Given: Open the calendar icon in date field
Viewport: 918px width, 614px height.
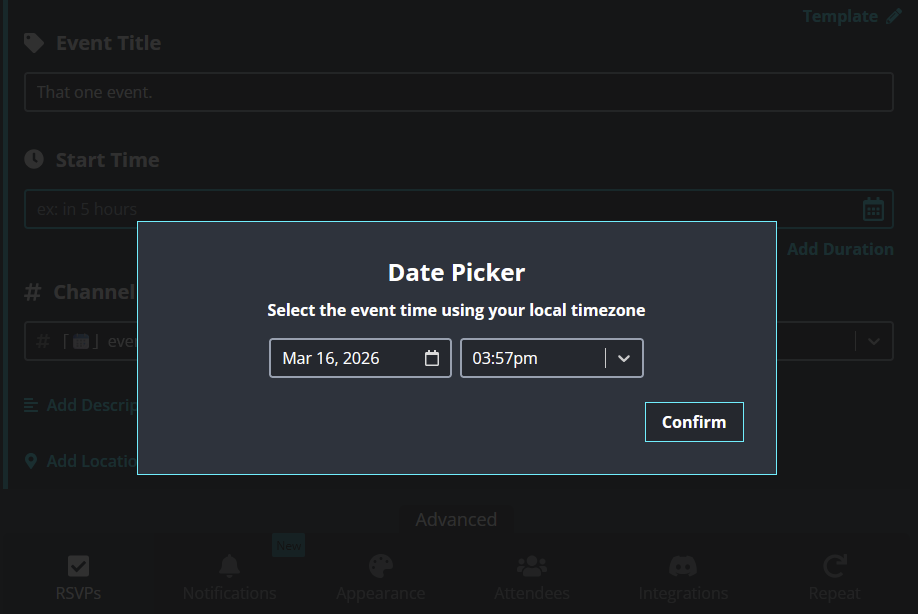Looking at the screenshot, I should click(x=432, y=358).
